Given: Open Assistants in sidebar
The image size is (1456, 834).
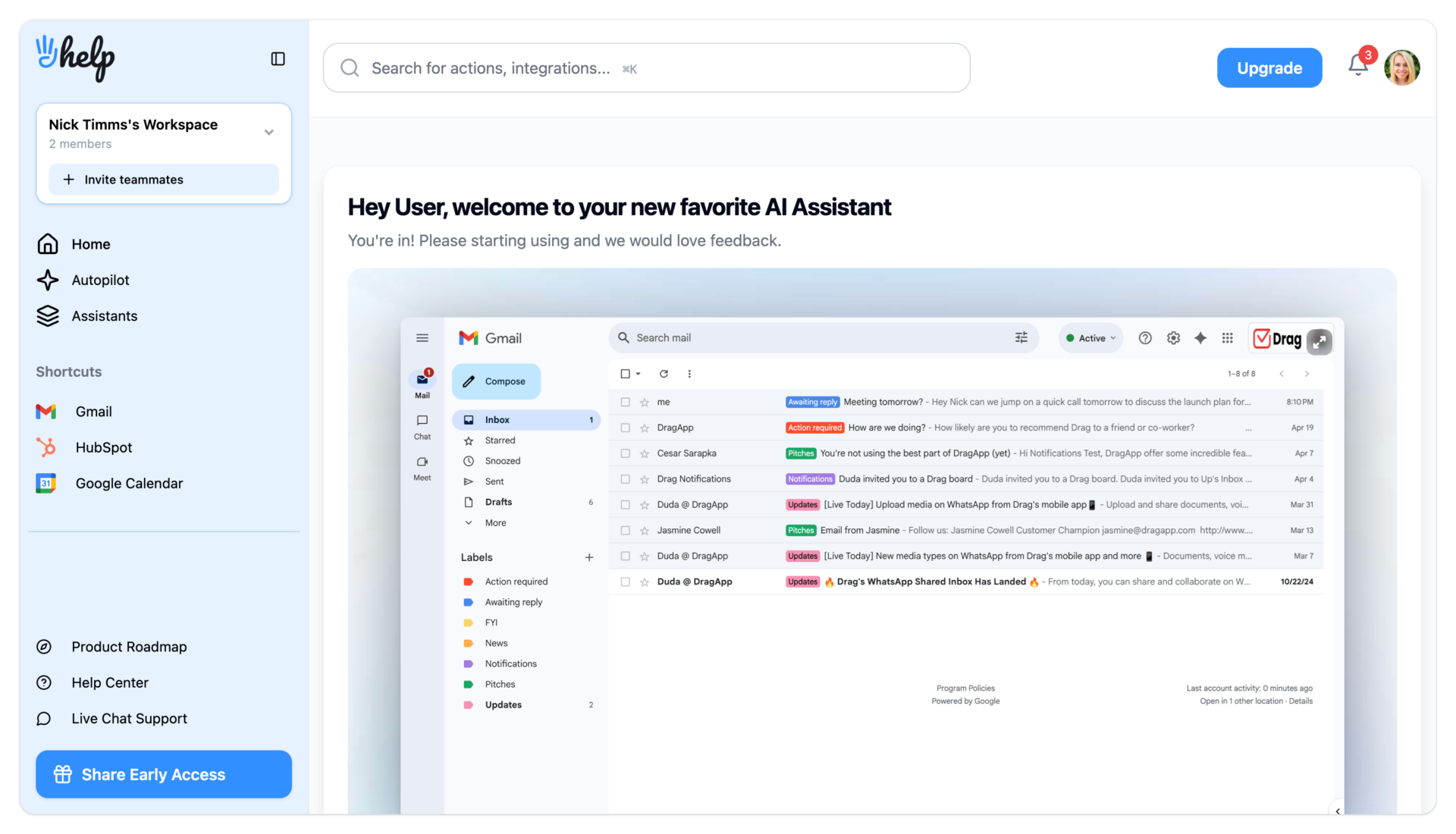Looking at the screenshot, I should (x=87, y=316).
